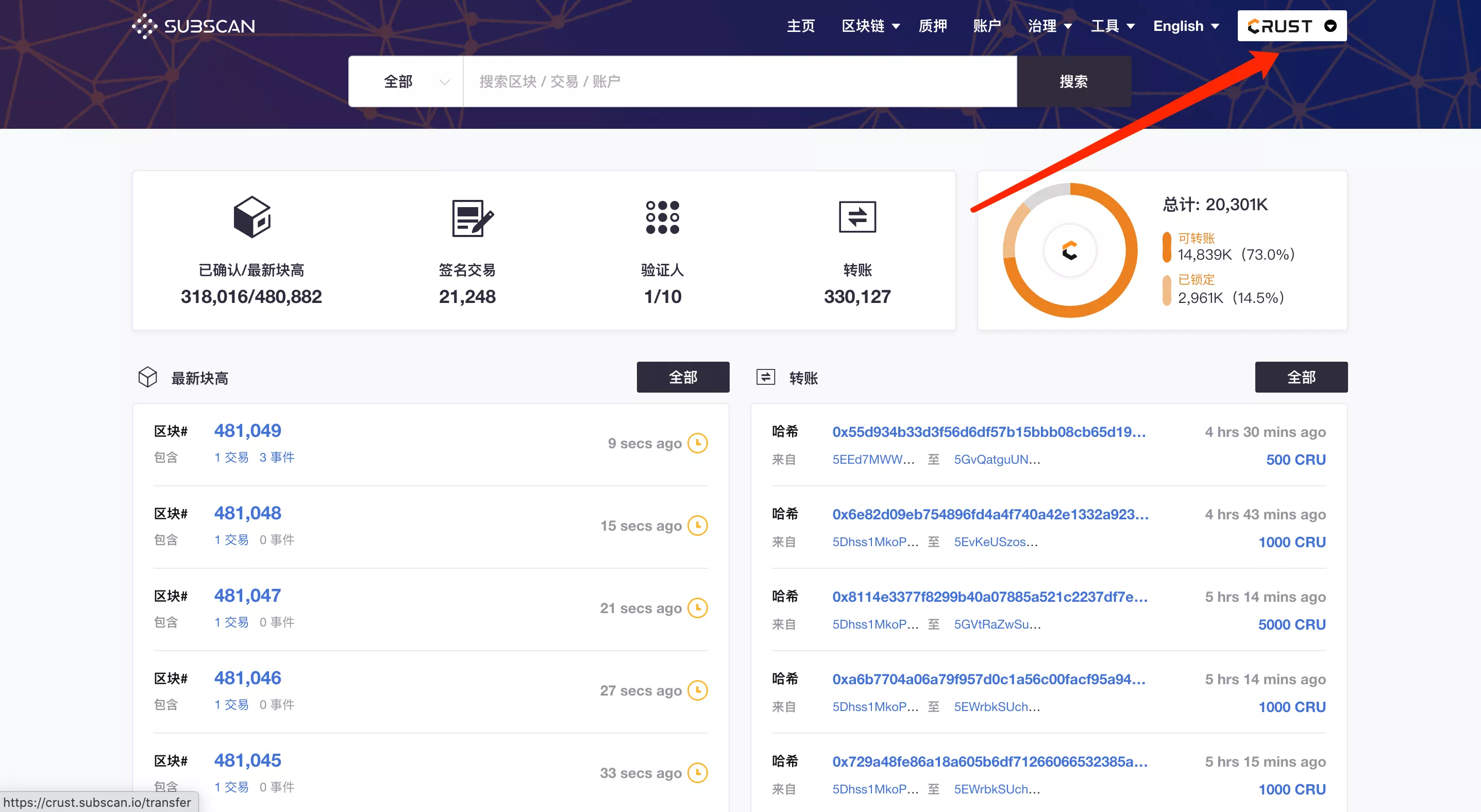
Task: Expand the 区块链 menu
Action: pyautogui.click(x=870, y=26)
